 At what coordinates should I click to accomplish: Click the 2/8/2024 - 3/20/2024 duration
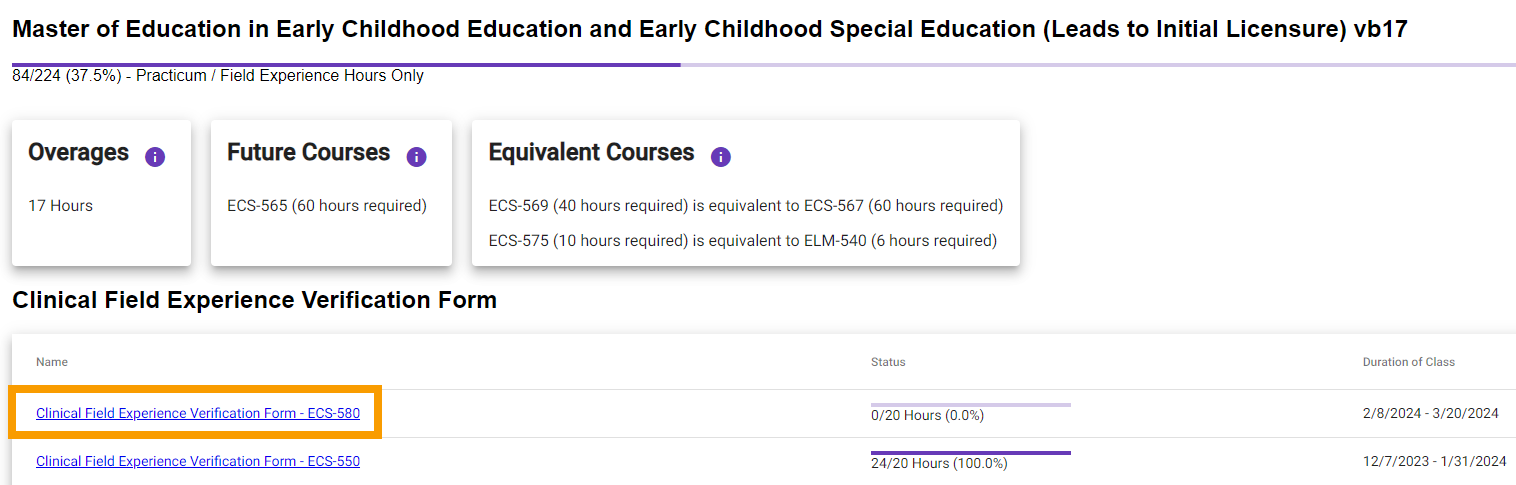click(1431, 413)
